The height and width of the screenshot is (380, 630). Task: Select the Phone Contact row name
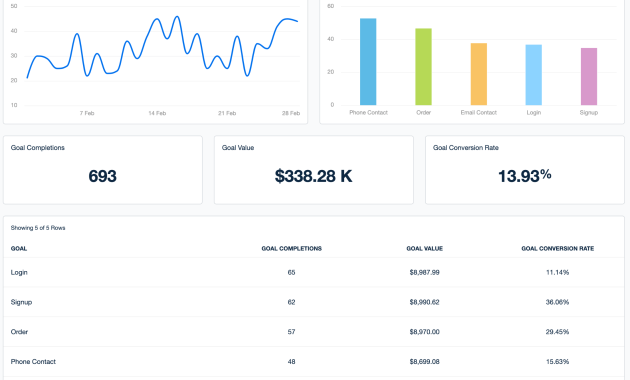click(33, 362)
